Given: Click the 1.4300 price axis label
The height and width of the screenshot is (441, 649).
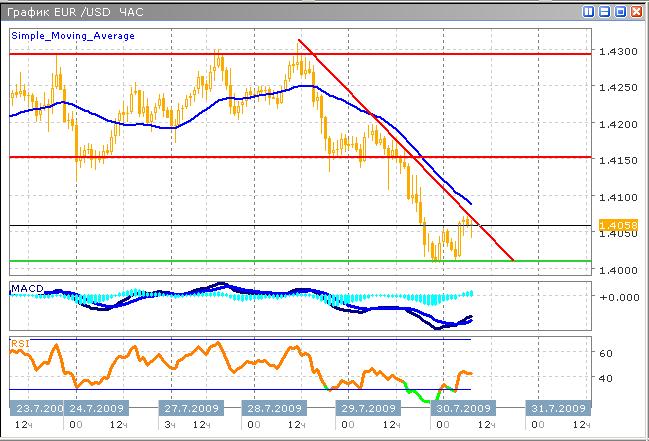Looking at the screenshot, I should (x=618, y=51).
